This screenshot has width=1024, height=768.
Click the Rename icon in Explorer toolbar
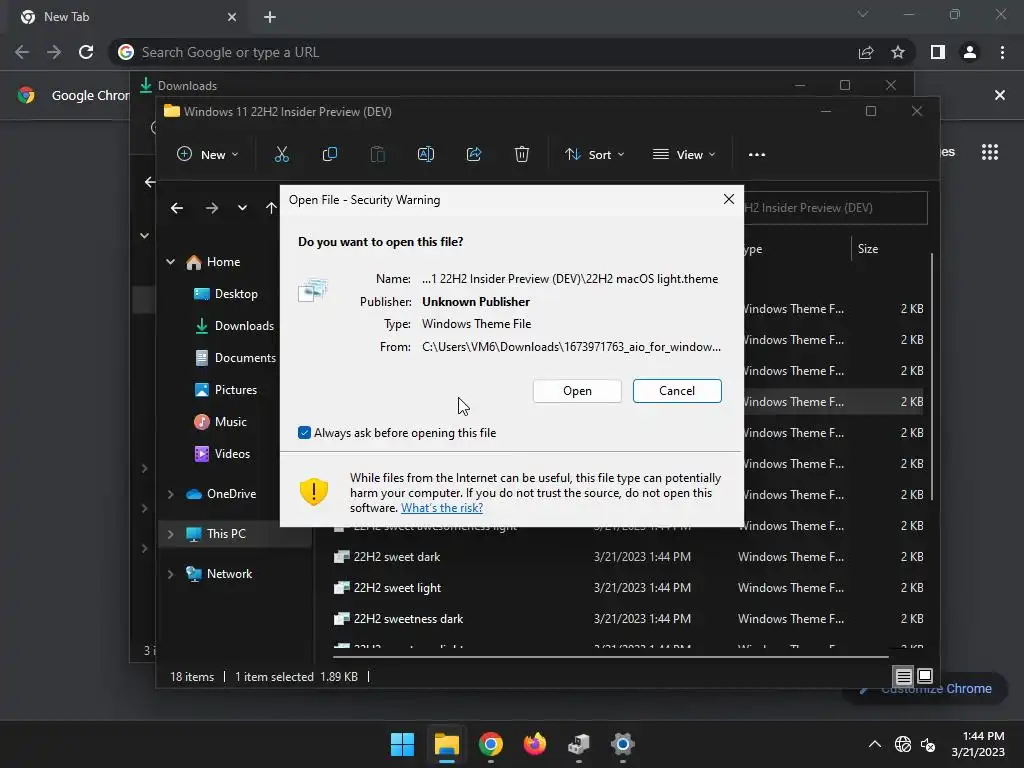(426, 154)
